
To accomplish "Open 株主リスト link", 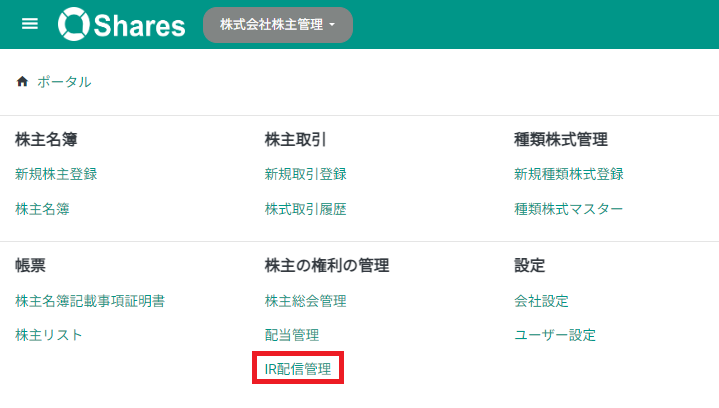I will tap(49, 335).
